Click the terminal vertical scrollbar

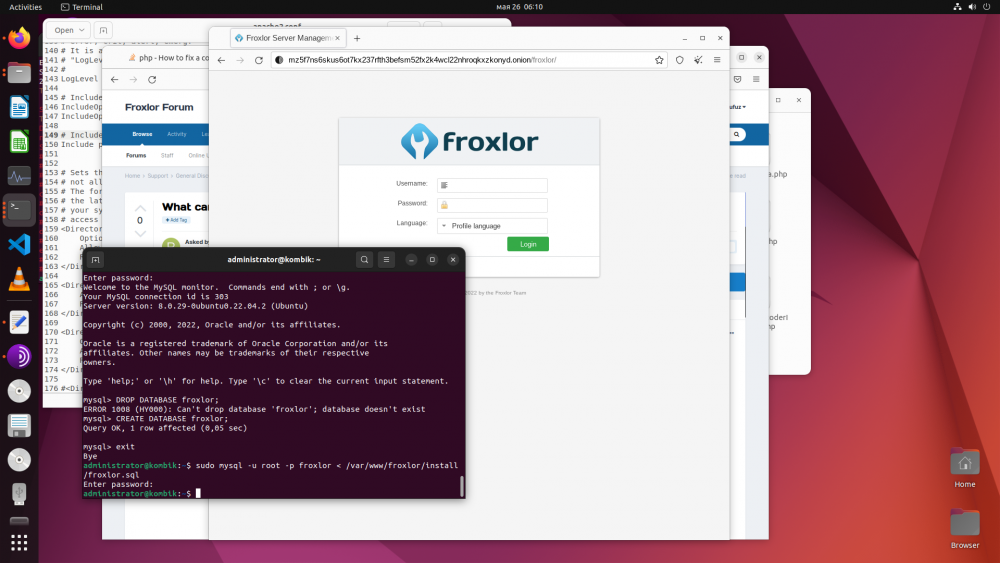coord(462,486)
